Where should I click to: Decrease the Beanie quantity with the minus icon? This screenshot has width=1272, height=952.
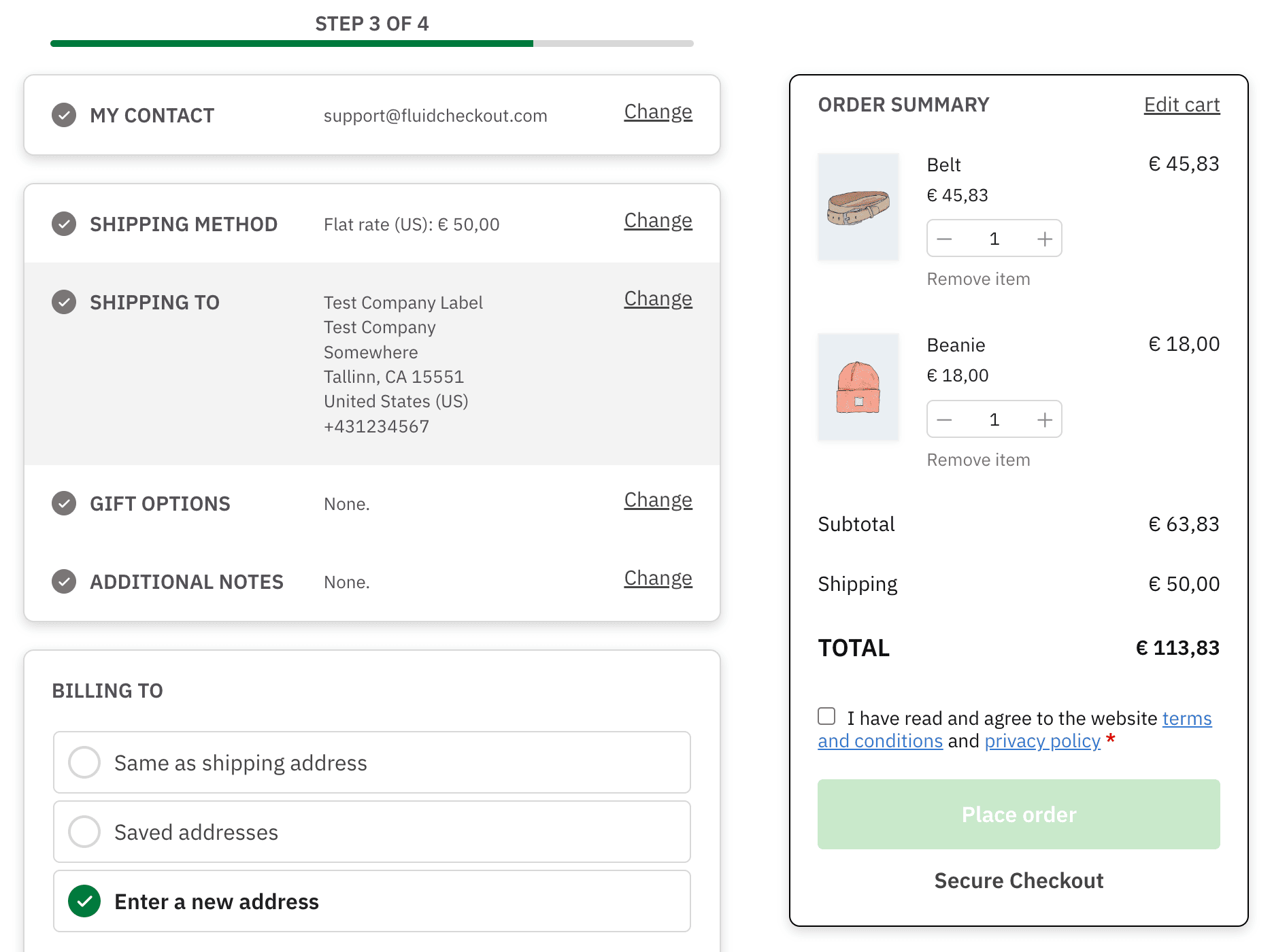click(944, 419)
